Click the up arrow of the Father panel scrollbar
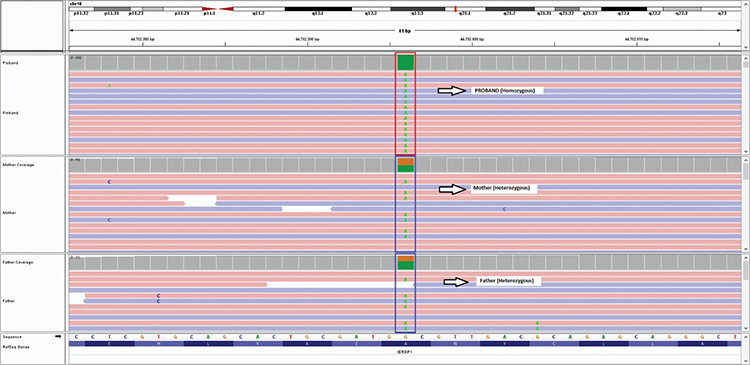This screenshot has width=750, height=365. point(745,258)
